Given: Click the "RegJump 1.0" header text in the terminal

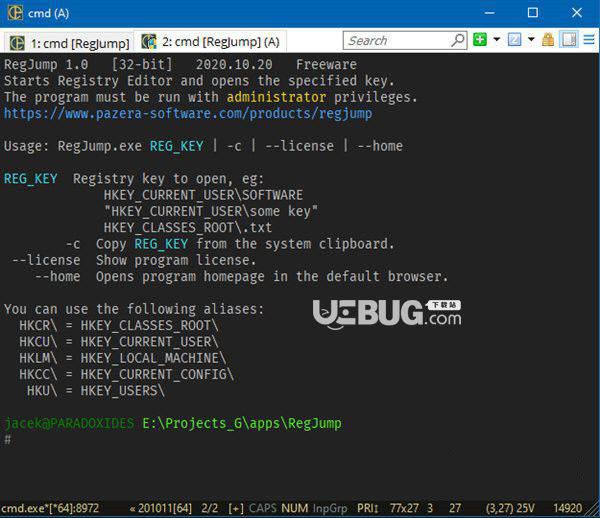Looking at the screenshot, I should 46,64.
